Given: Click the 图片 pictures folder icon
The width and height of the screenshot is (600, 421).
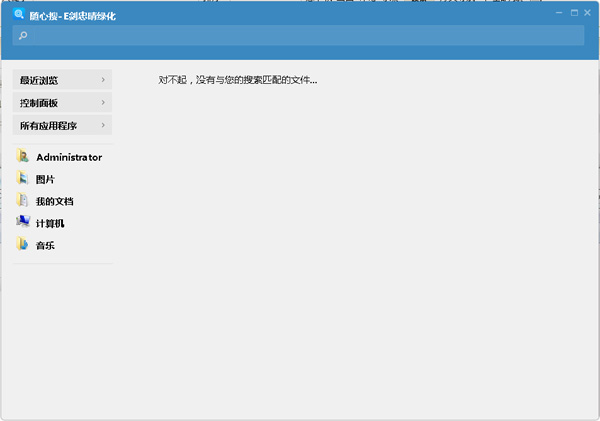Looking at the screenshot, I should tap(23, 178).
